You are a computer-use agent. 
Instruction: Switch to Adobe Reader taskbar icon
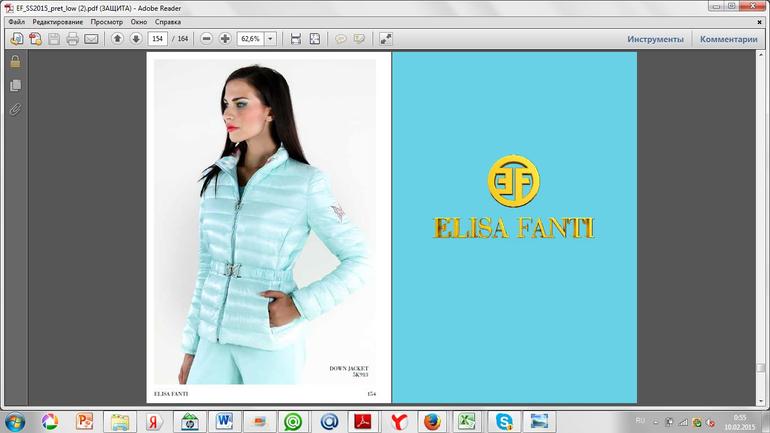[363, 422]
